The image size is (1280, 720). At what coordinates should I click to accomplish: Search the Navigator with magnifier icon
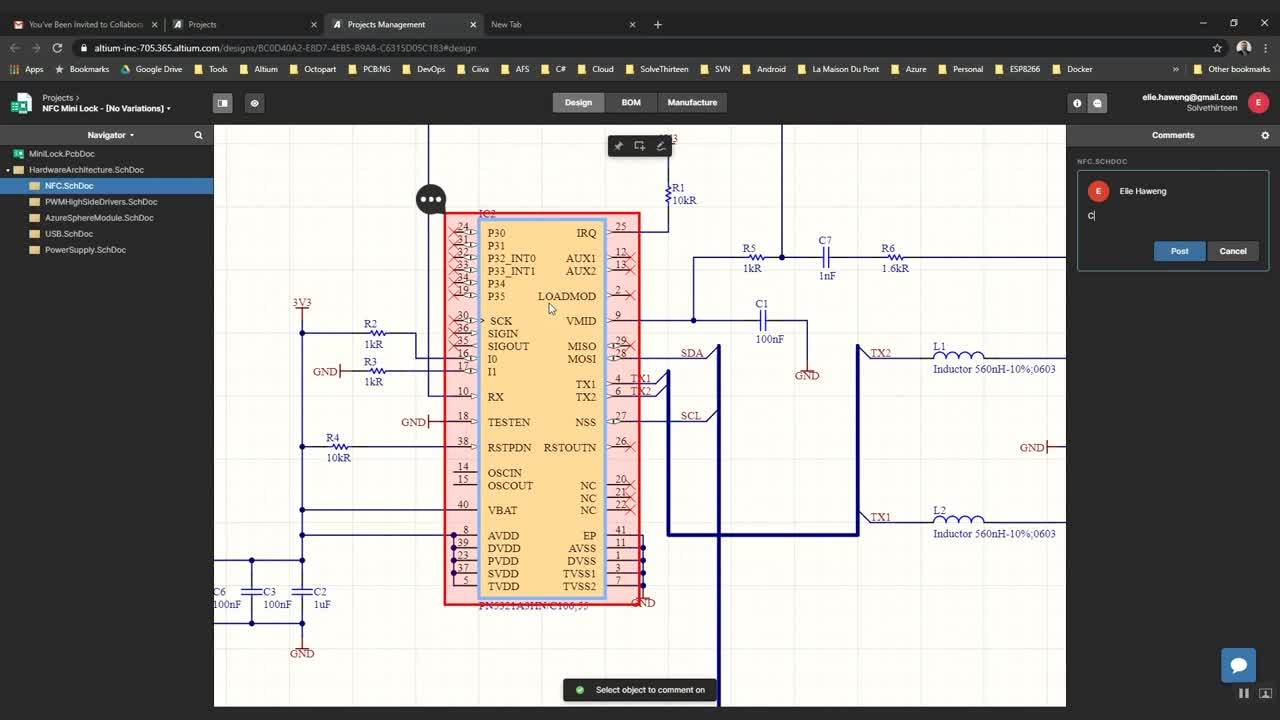198,135
